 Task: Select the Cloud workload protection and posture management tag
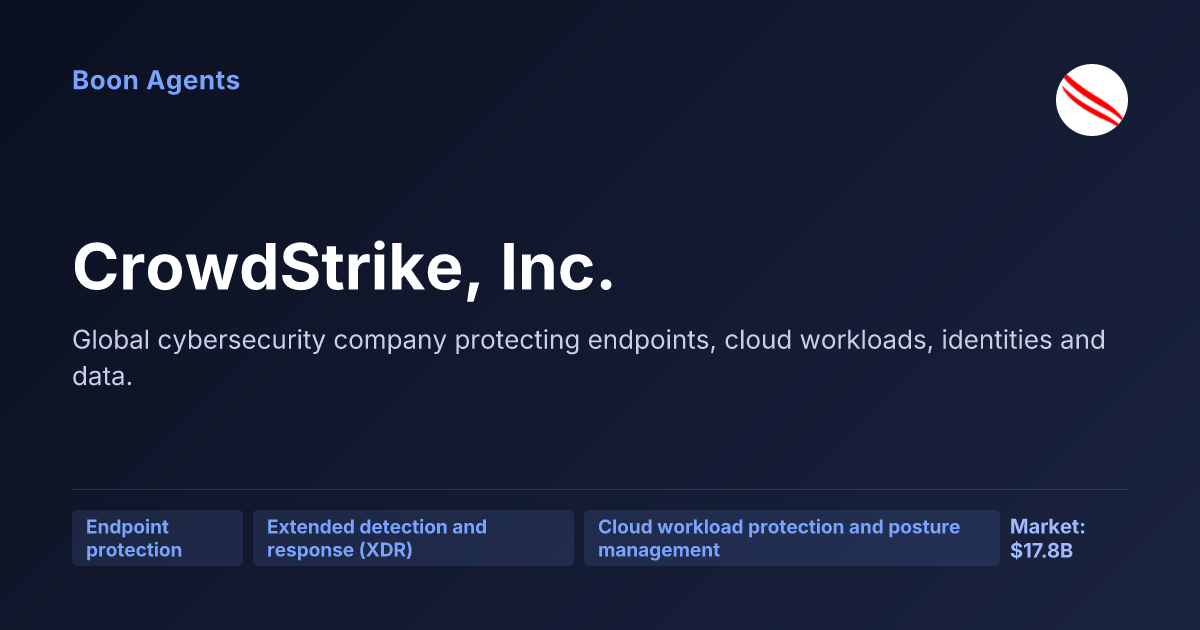792,538
